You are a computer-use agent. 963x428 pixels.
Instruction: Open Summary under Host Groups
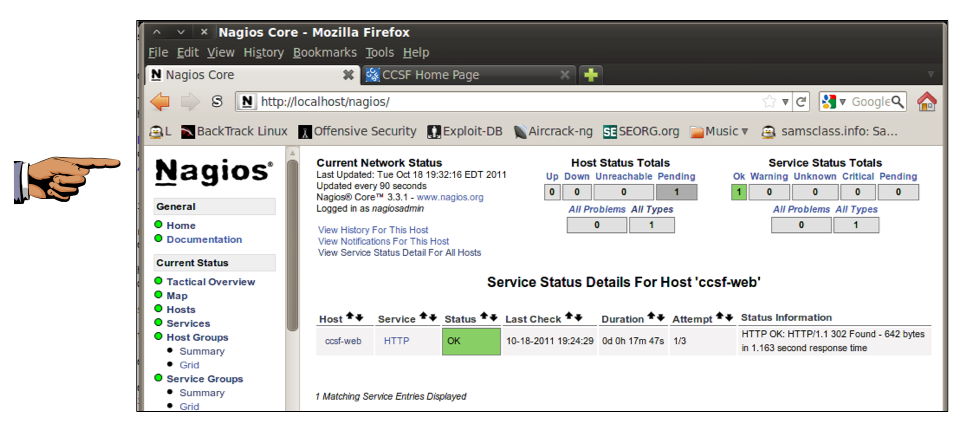click(x=202, y=351)
